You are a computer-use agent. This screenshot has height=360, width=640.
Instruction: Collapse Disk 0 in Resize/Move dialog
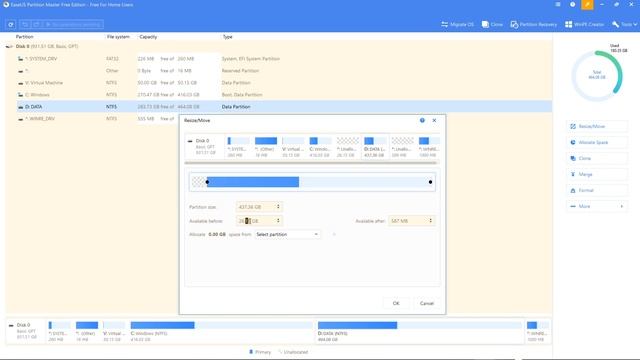(190, 141)
